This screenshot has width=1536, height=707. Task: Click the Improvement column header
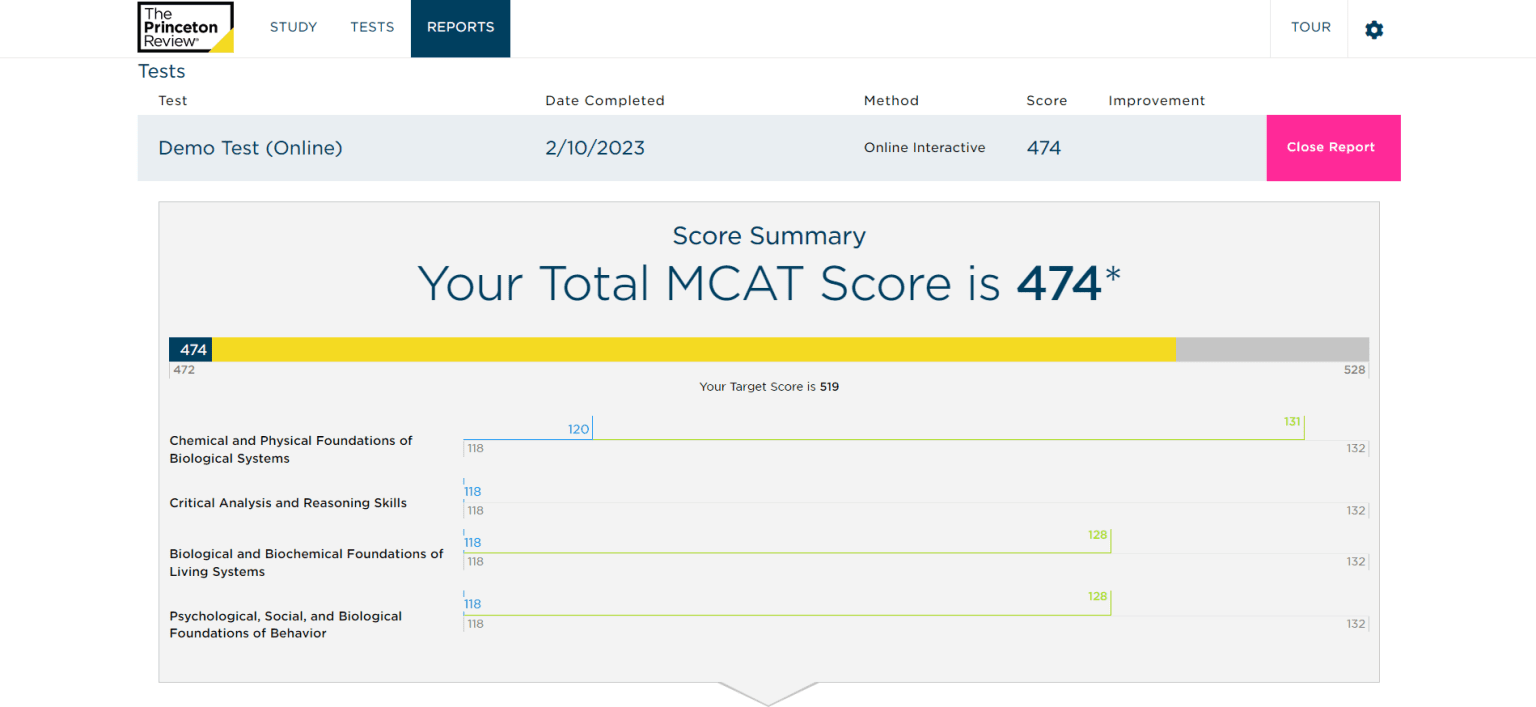click(1156, 100)
